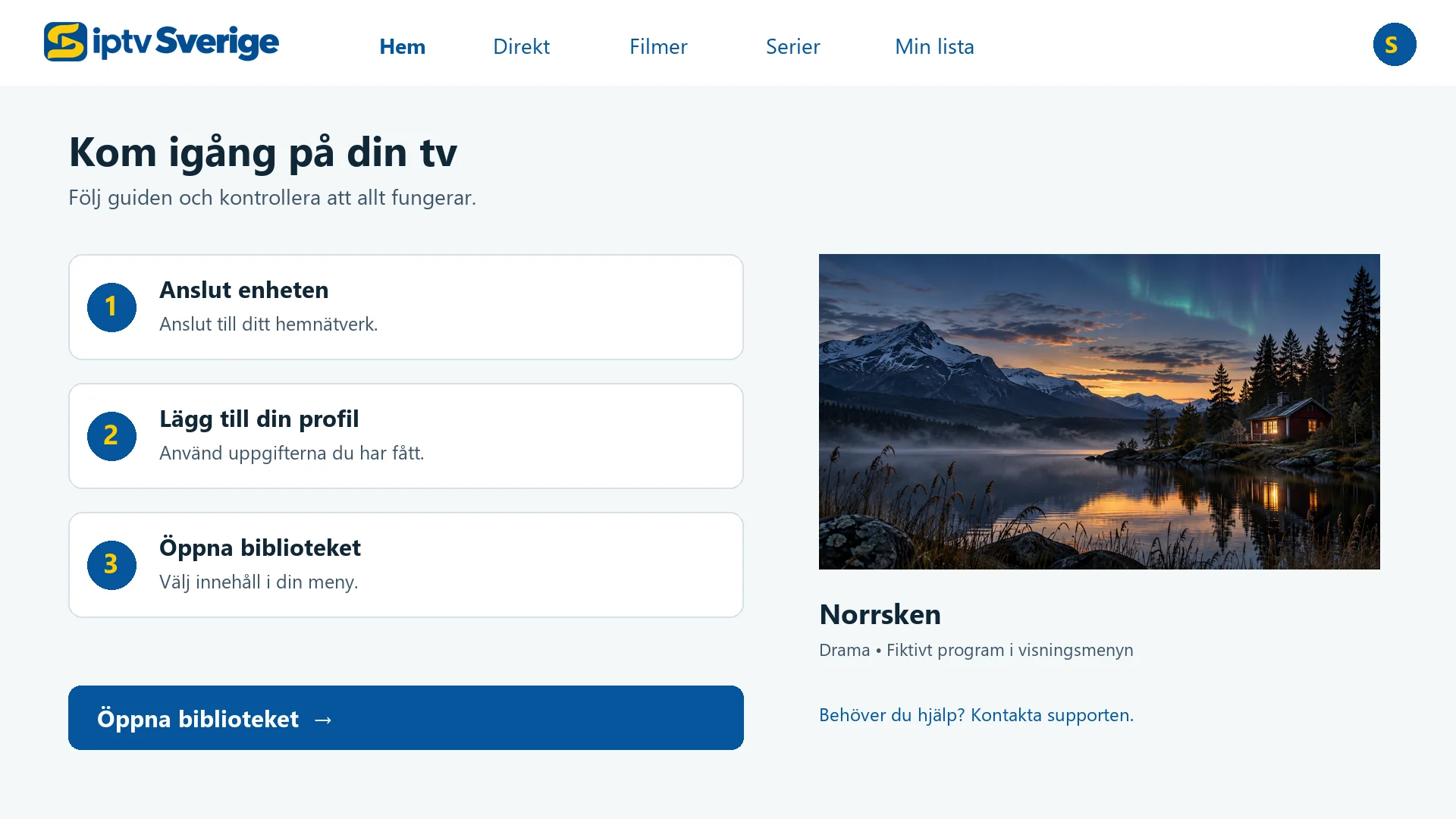The image size is (1456, 819).
Task: Click the Norrsken title text
Action: (880, 613)
